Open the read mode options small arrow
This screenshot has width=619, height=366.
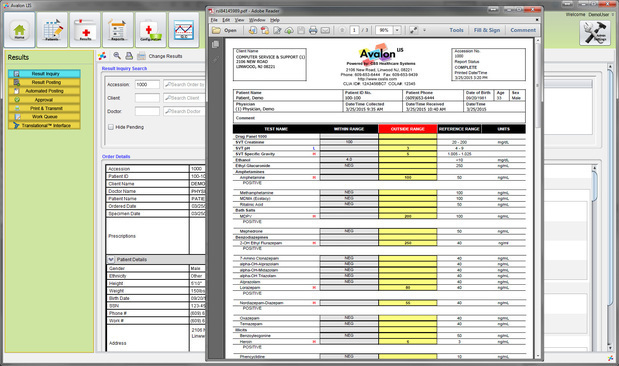coord(424,30)
